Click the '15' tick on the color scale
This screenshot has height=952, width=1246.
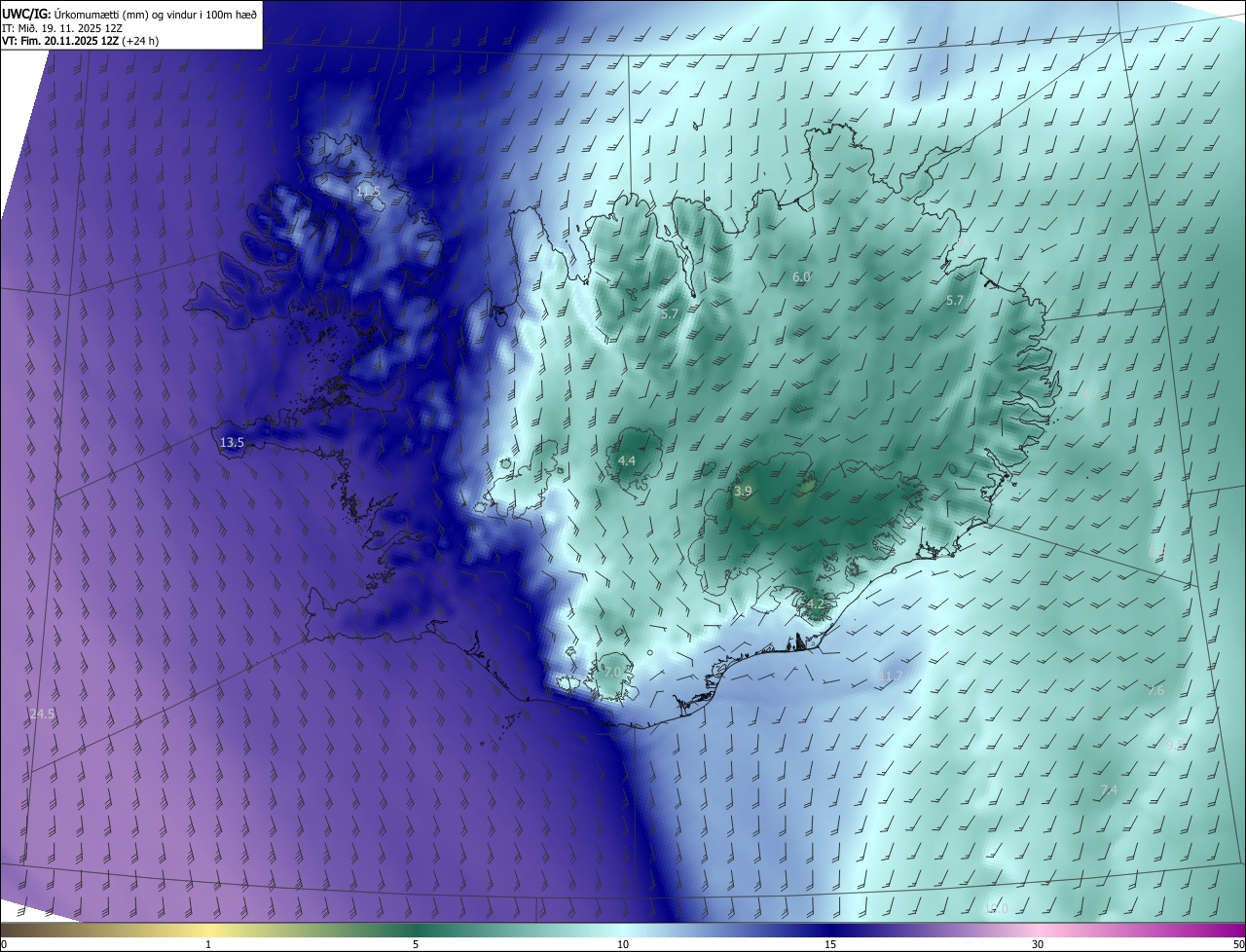(830, 944)
